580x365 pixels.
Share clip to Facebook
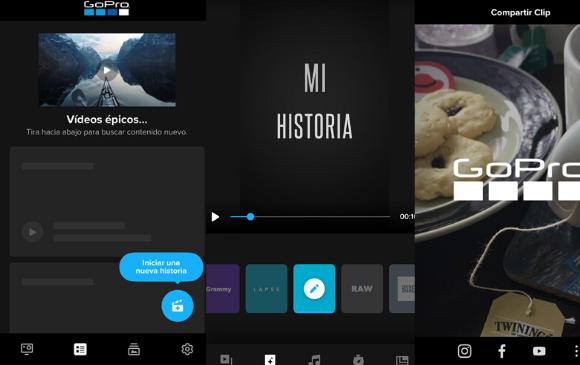(x=502, y=351)
